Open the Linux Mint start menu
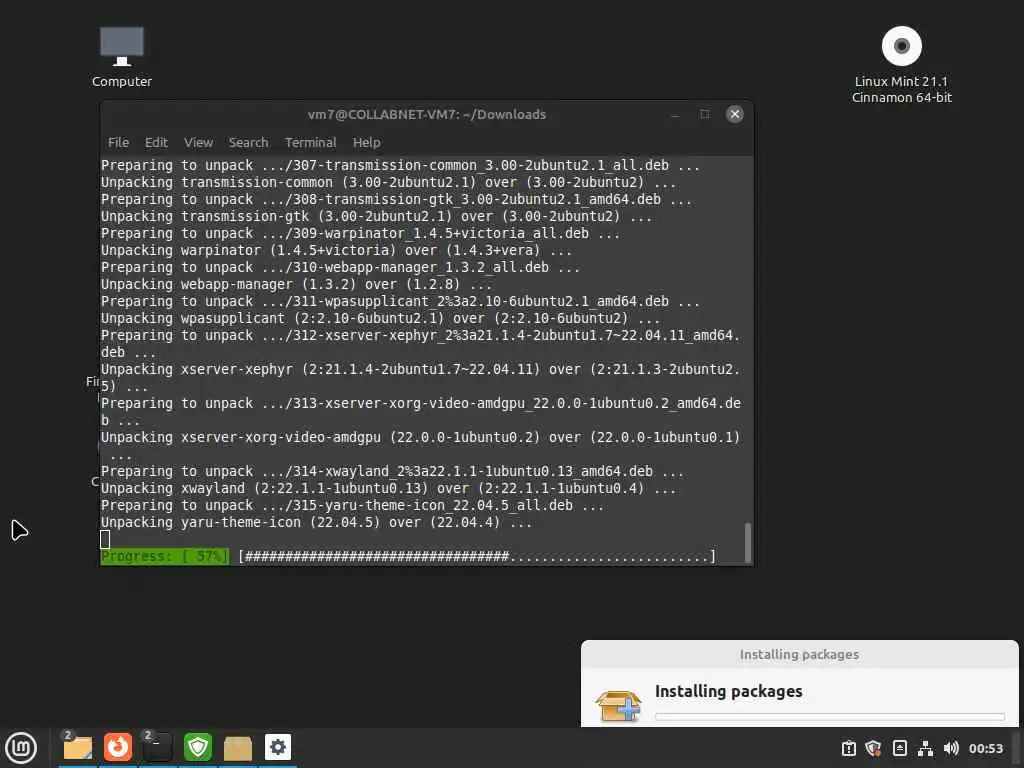 [x=21, y=748]
